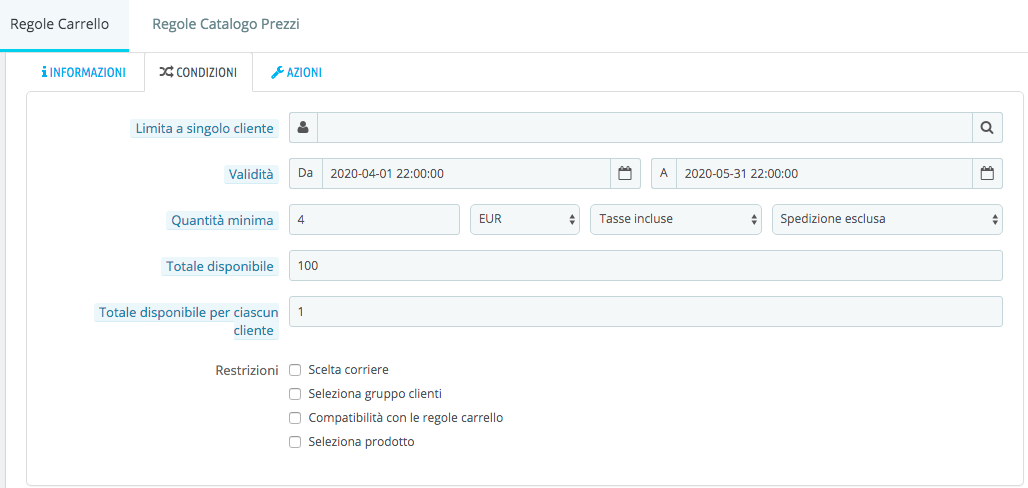Image resolution: width=1028 pixels, height=488 pixels.
Task: Click the Validità help label
Action: 250,174
